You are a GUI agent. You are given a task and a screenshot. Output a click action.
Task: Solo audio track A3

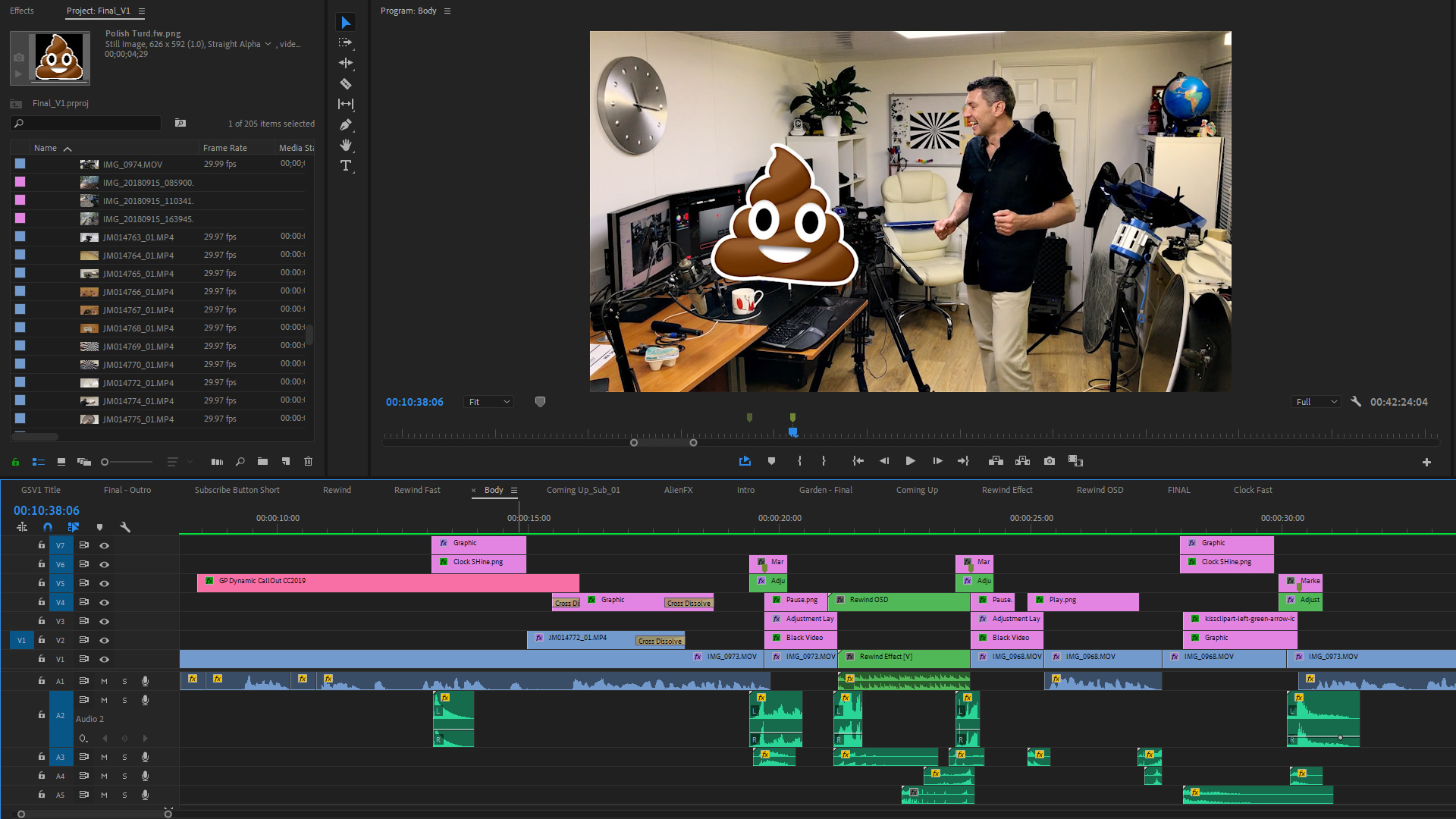click(124, 757)
